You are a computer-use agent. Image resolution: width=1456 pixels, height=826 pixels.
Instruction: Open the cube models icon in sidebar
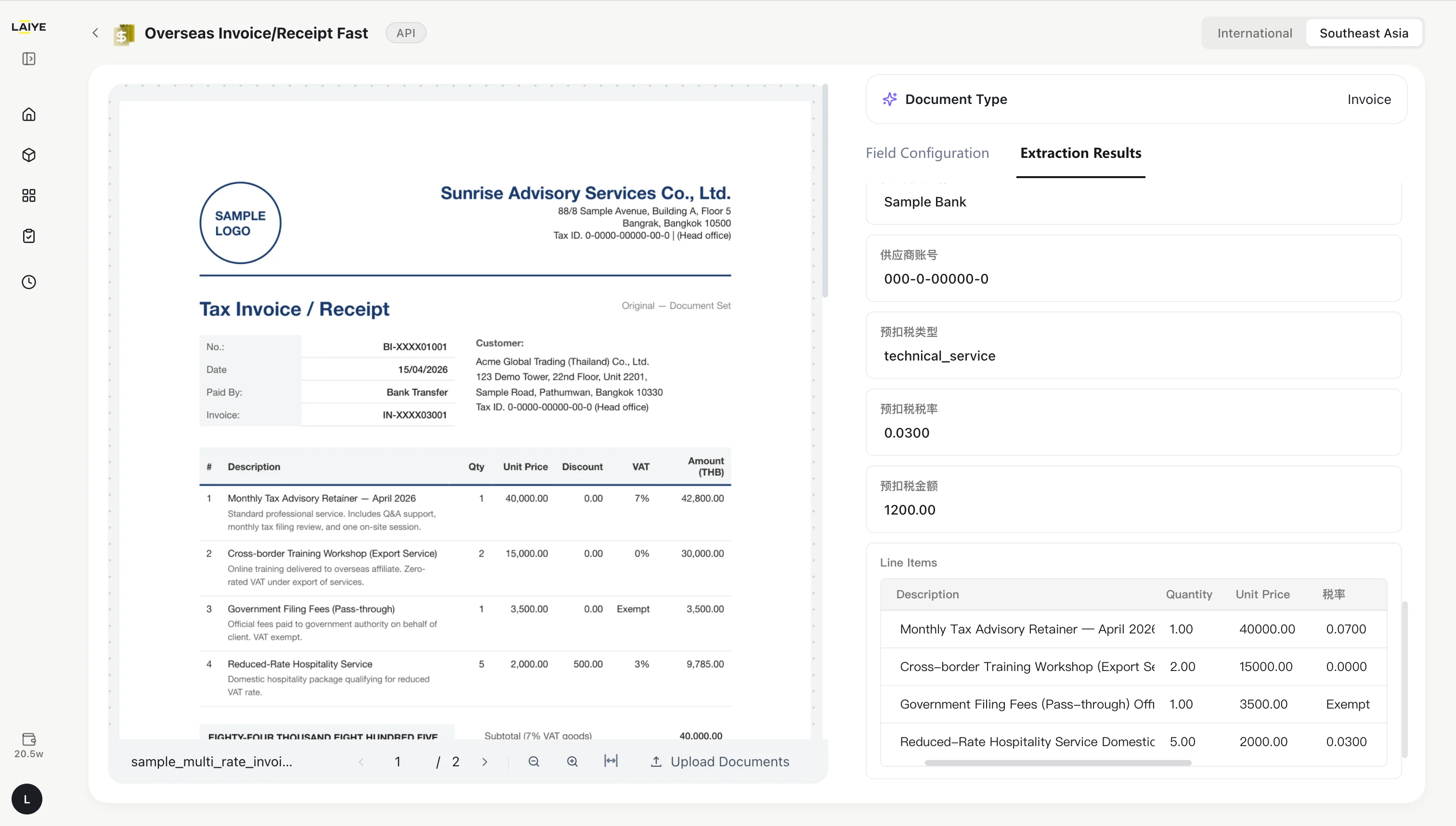coord(29,155)
